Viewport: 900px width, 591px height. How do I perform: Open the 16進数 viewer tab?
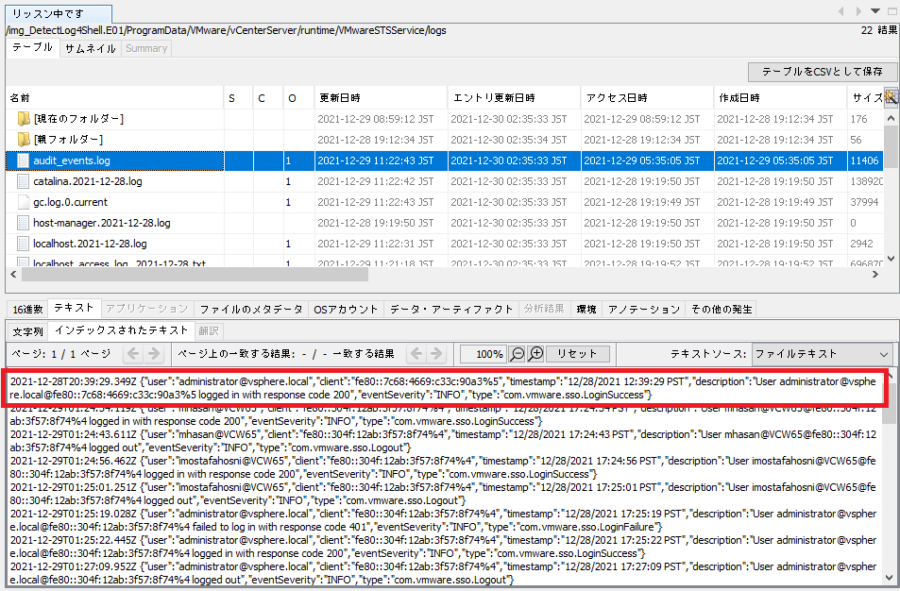[27, 308]
